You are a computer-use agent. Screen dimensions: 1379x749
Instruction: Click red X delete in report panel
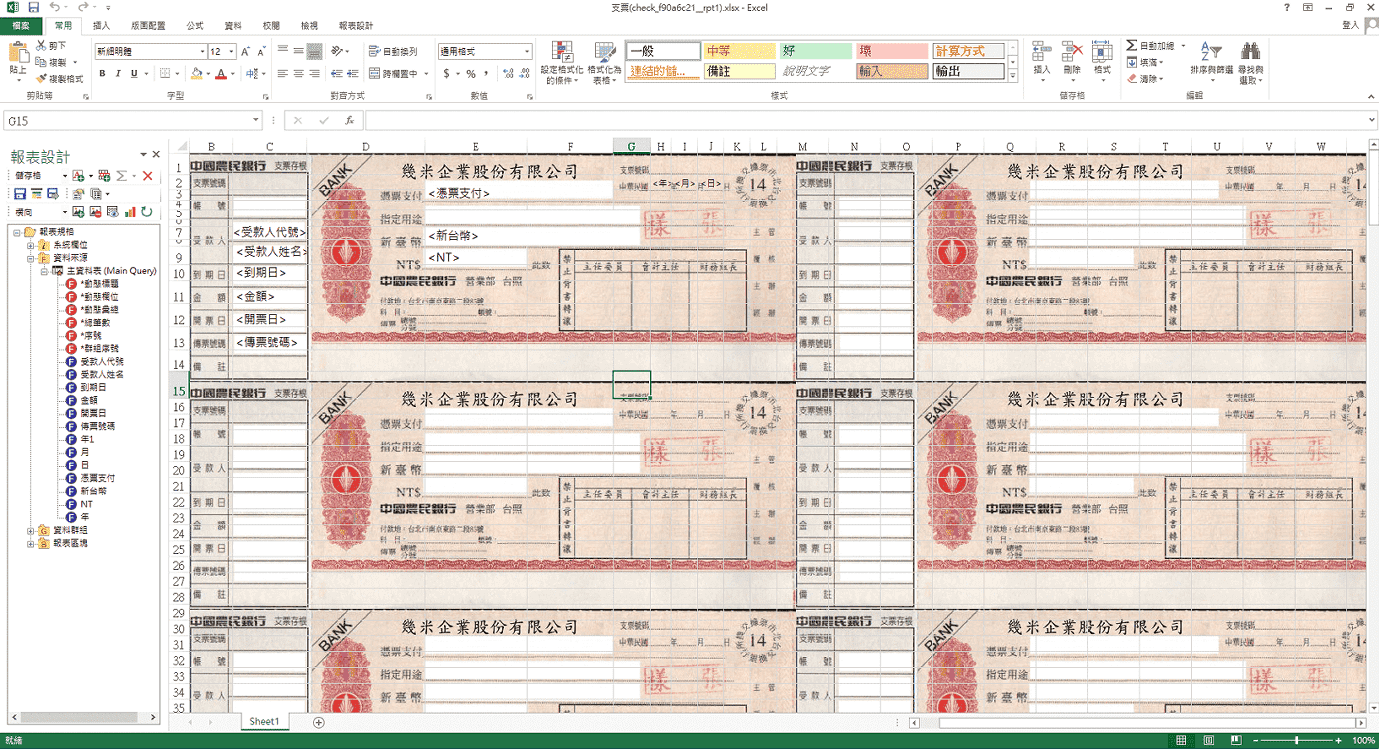coord(147,176)
